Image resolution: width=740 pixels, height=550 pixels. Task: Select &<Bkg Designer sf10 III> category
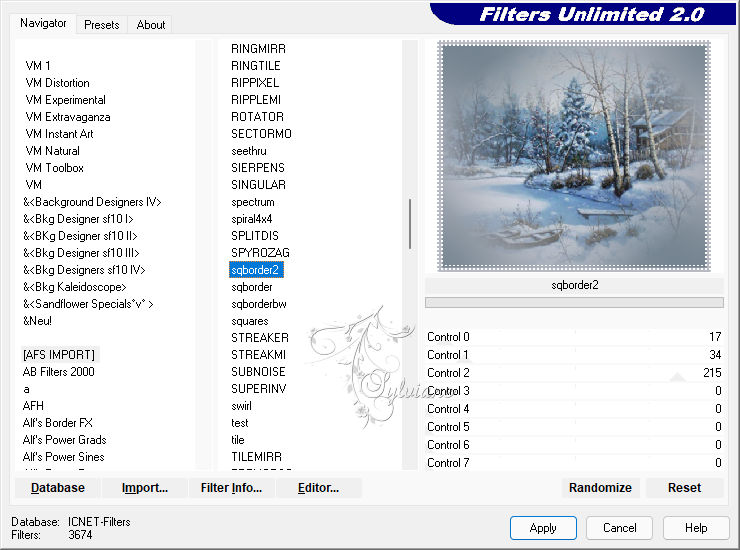pyautogui.click(x=81, y=253)
